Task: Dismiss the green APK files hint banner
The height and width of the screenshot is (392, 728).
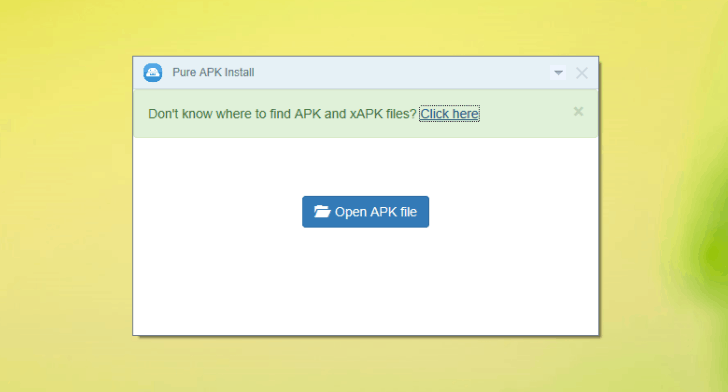Action: coord(578,111)
